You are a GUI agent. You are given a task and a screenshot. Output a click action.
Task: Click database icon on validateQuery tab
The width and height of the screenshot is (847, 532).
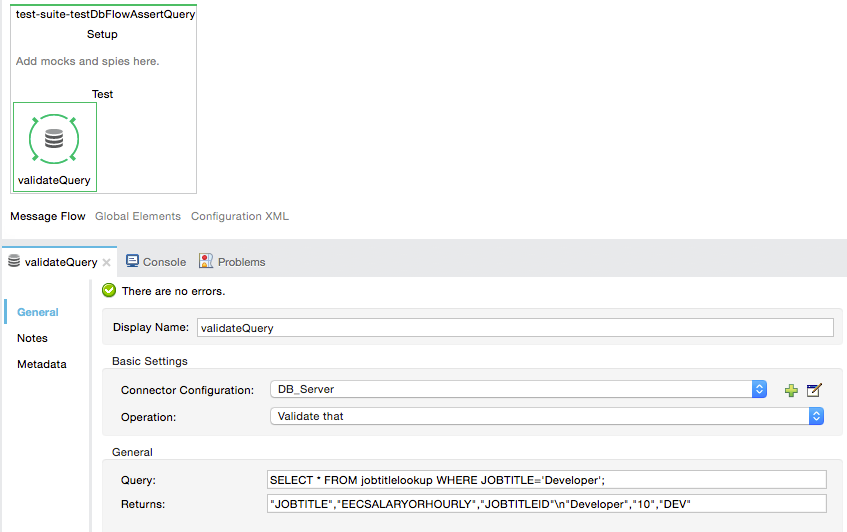coord(14,261)
